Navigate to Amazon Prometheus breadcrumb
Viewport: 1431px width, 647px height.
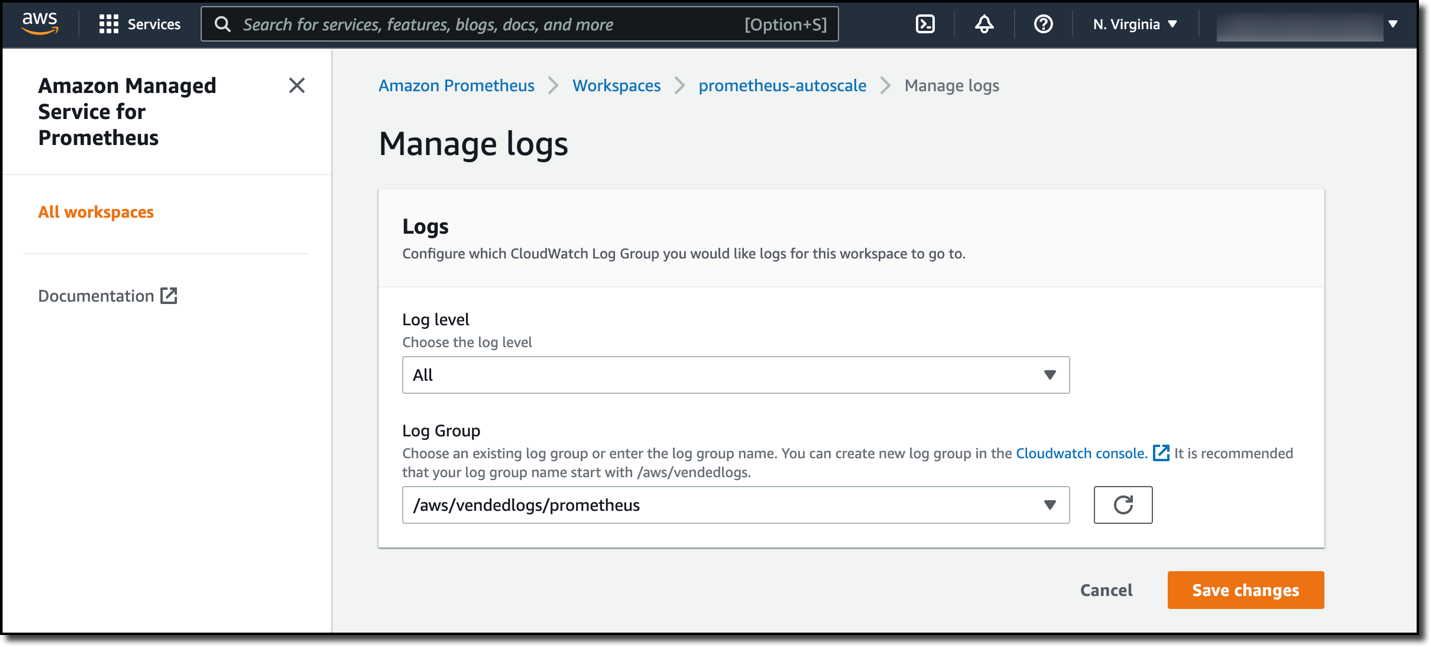pyautogui.click(x=456, y=86)
